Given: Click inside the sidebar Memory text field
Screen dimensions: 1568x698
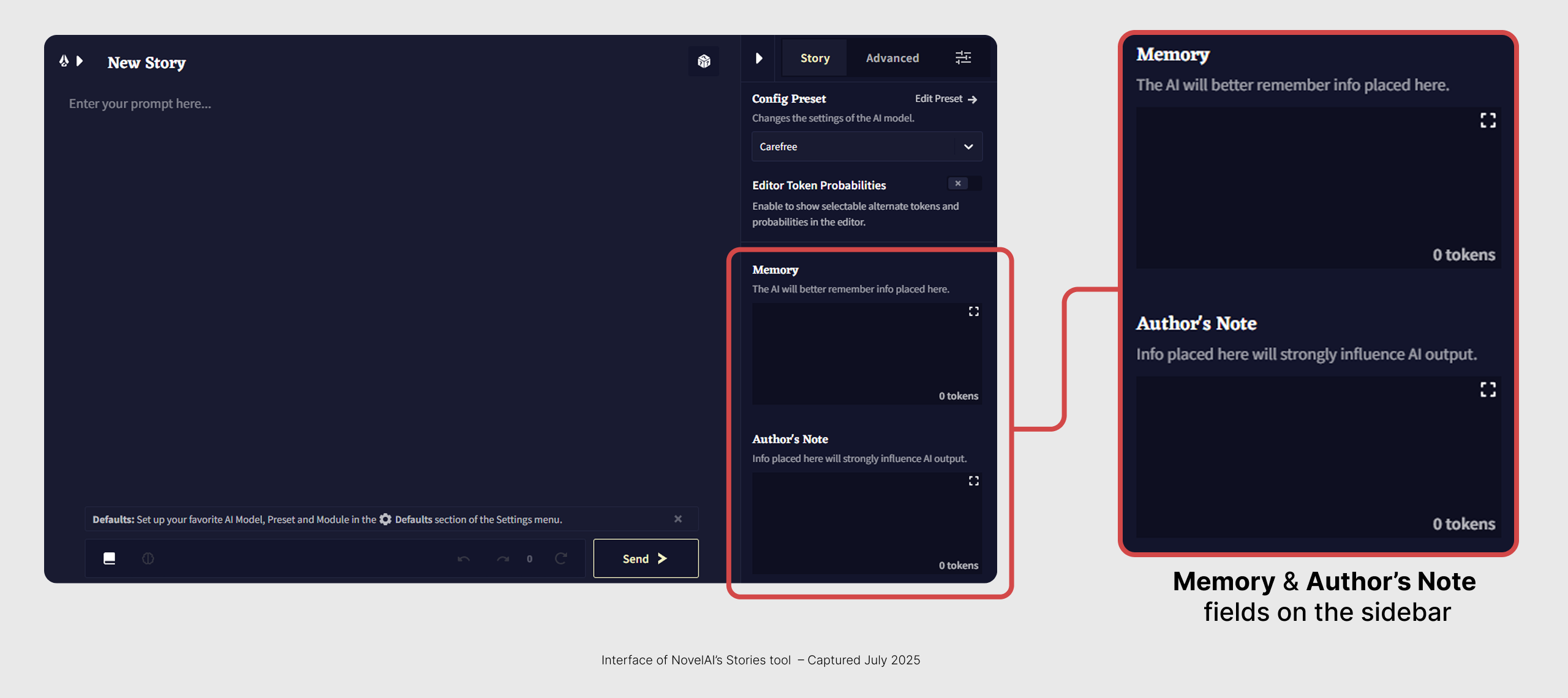Looking at the screenshot, I should click(867, 354).
